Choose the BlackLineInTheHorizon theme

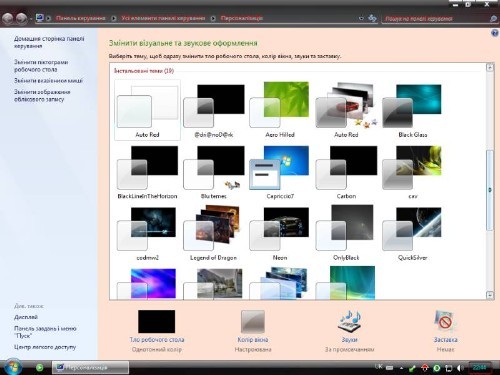[x=147, y=172]
